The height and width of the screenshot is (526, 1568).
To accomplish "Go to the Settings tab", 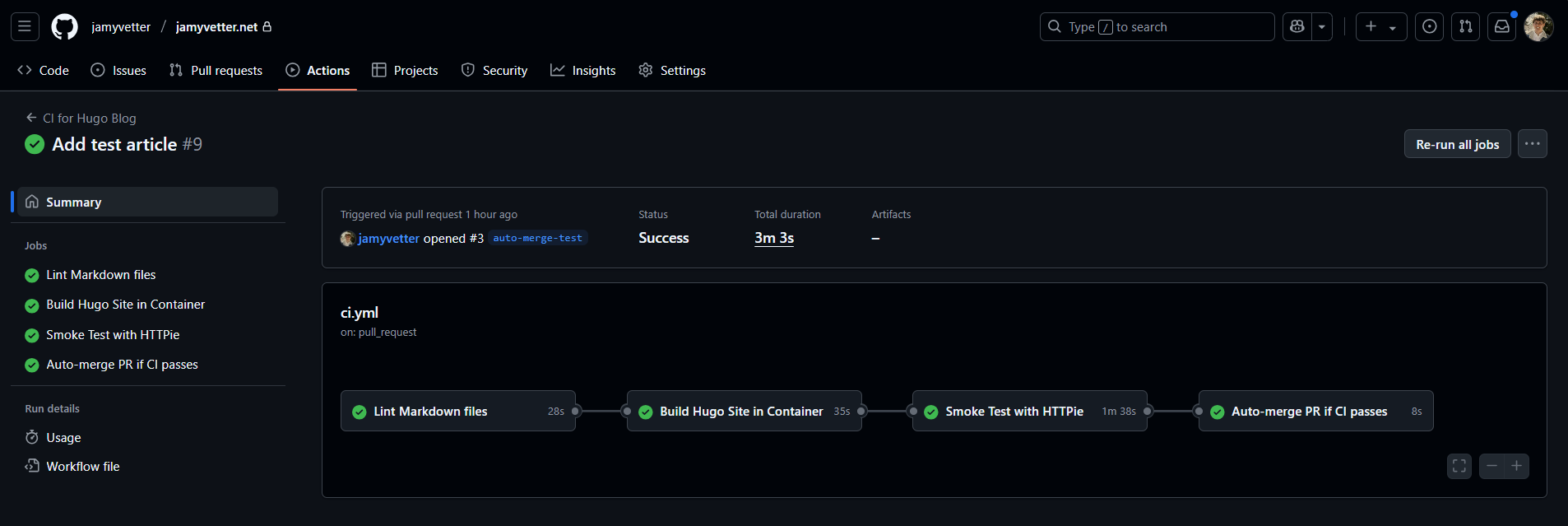I will coord(672,71).
